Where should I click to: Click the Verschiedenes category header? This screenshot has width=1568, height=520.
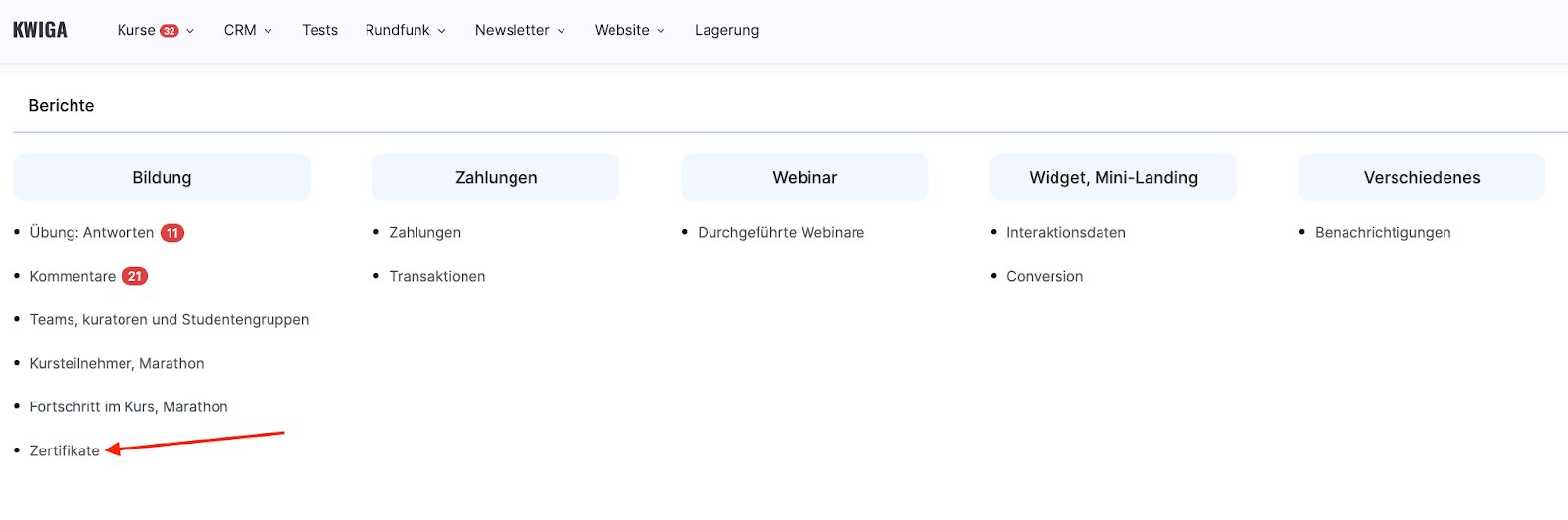click(x=1421, y=177)
